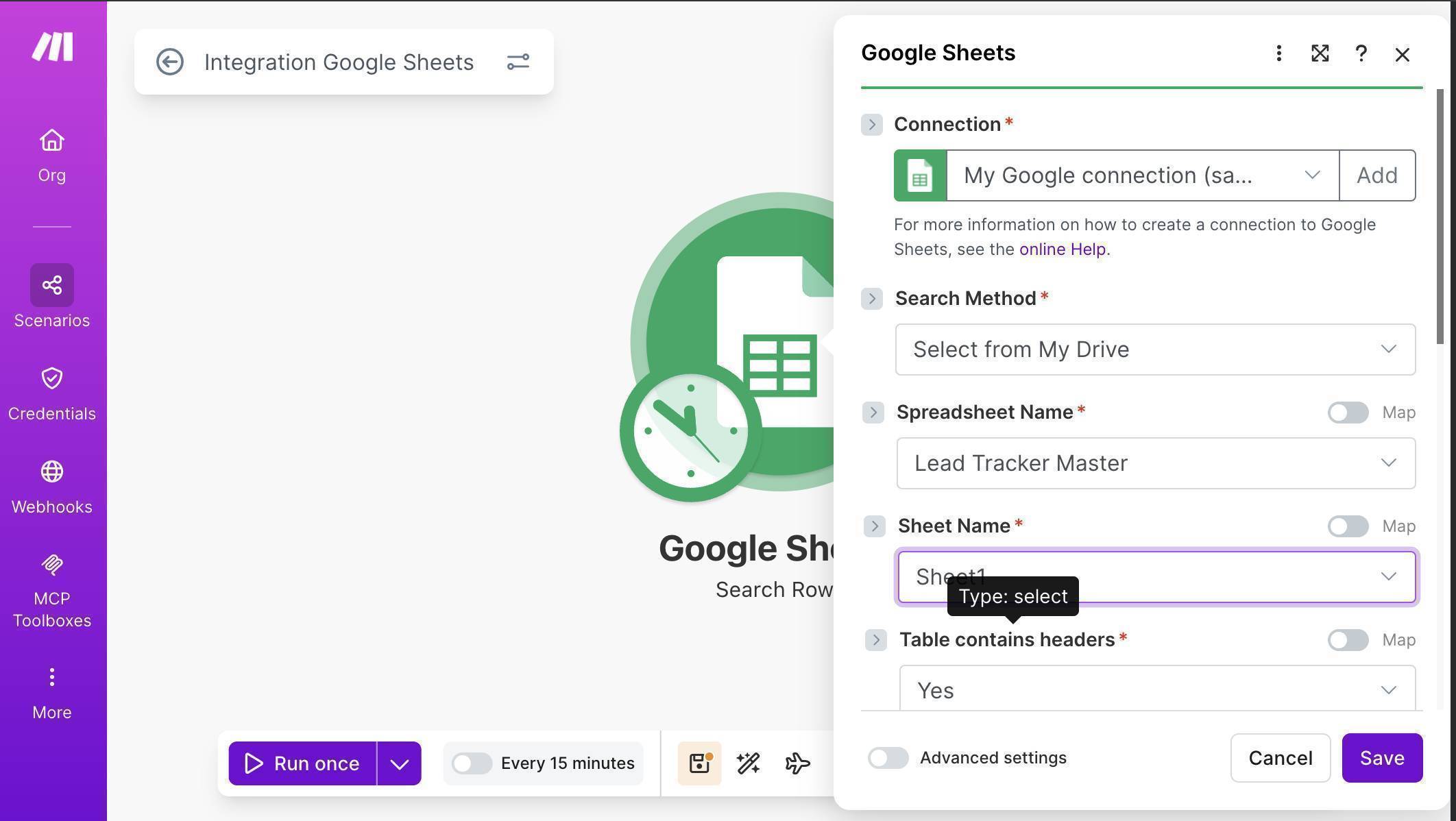Click the scenario name Integration Google Sheets
The width and height of the screenshot is (1456, 821).
coord(339,62)
